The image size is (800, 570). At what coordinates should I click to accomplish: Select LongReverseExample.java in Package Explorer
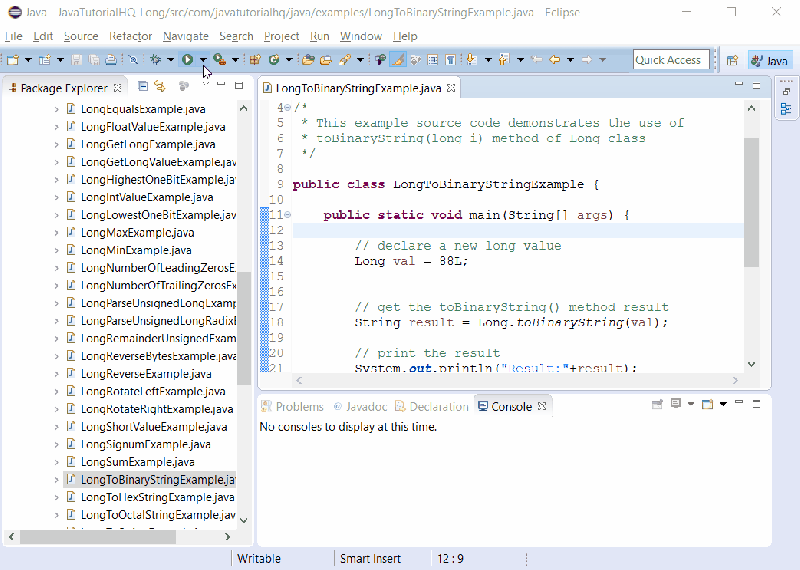146,374
